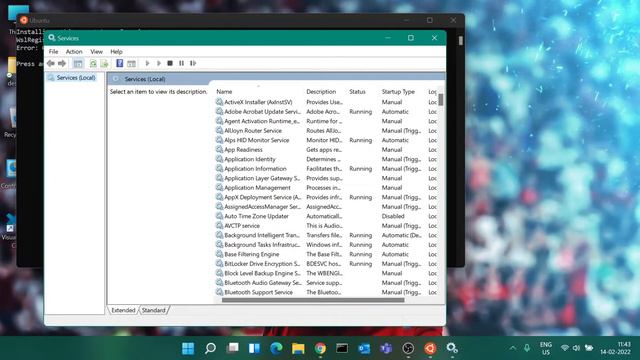Image resolution: width=640 pixels, height=360 pixels.
Task: Open Outlook from taskbar
Action: 364,348
